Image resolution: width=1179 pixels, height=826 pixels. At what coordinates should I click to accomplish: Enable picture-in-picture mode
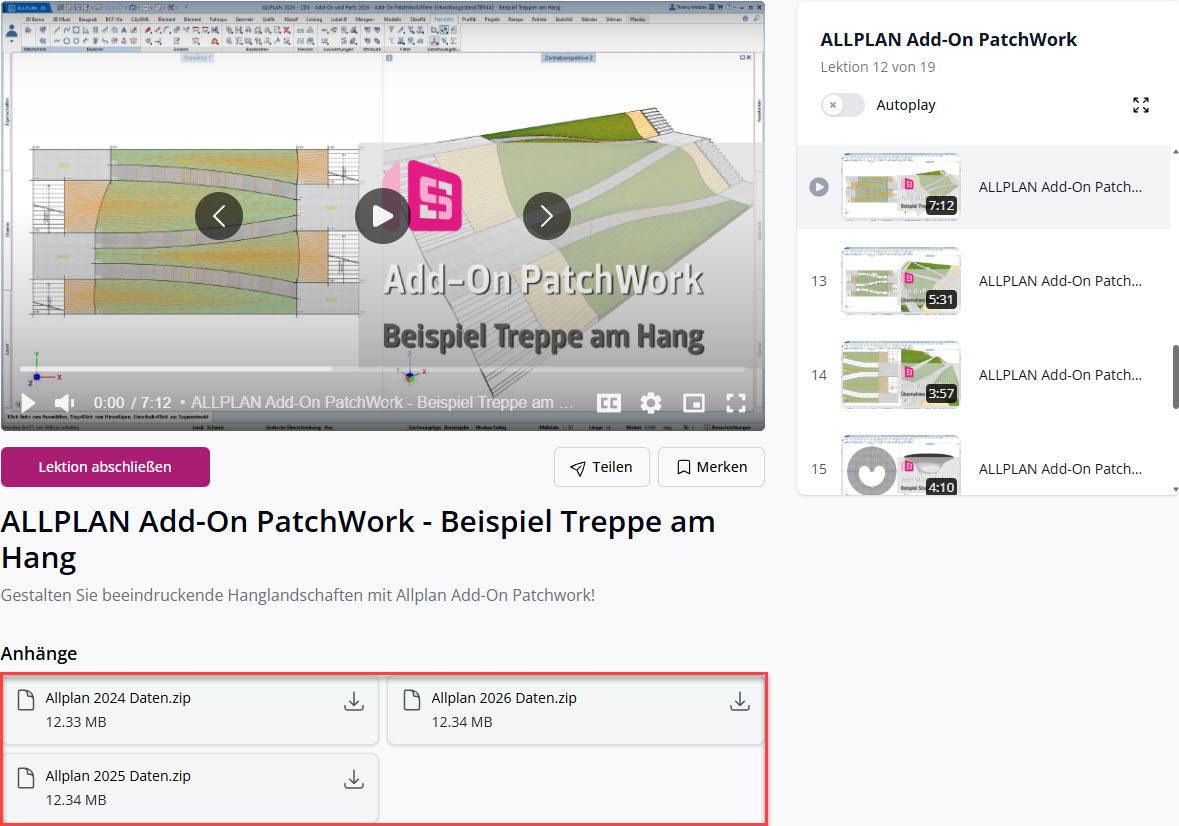click(694, 403)
